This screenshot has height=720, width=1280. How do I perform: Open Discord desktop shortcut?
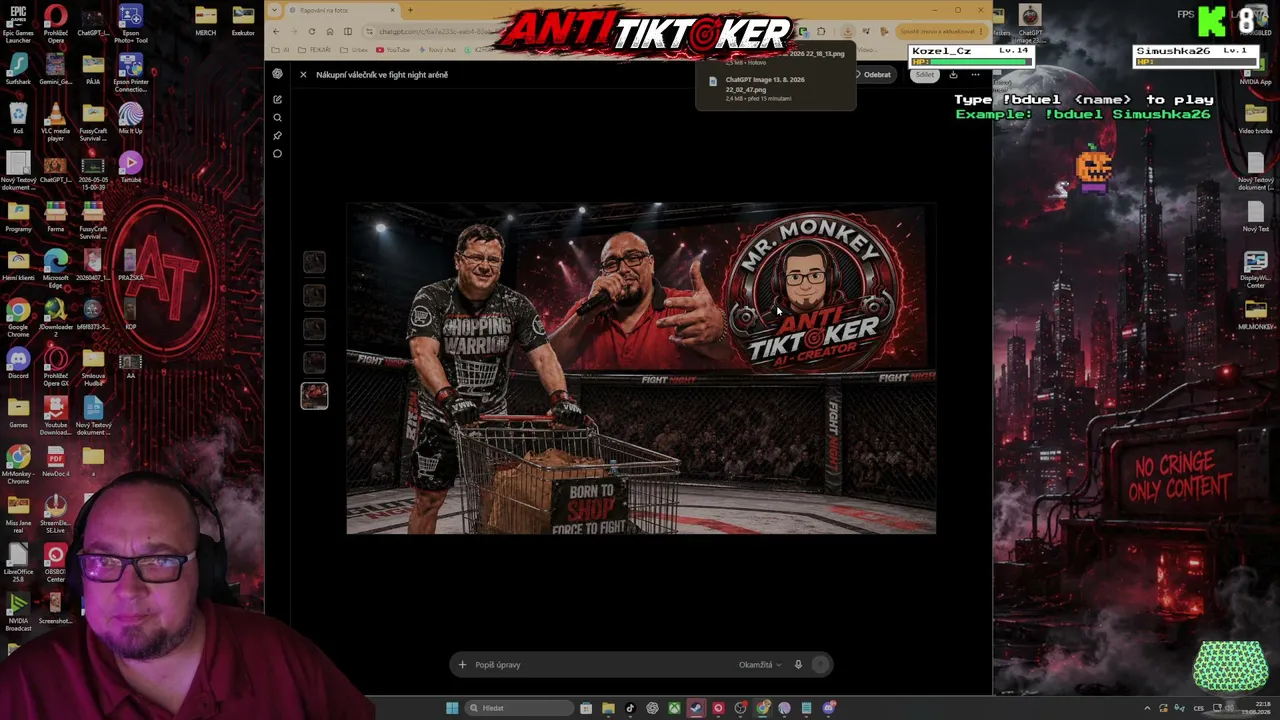point(18,364)
